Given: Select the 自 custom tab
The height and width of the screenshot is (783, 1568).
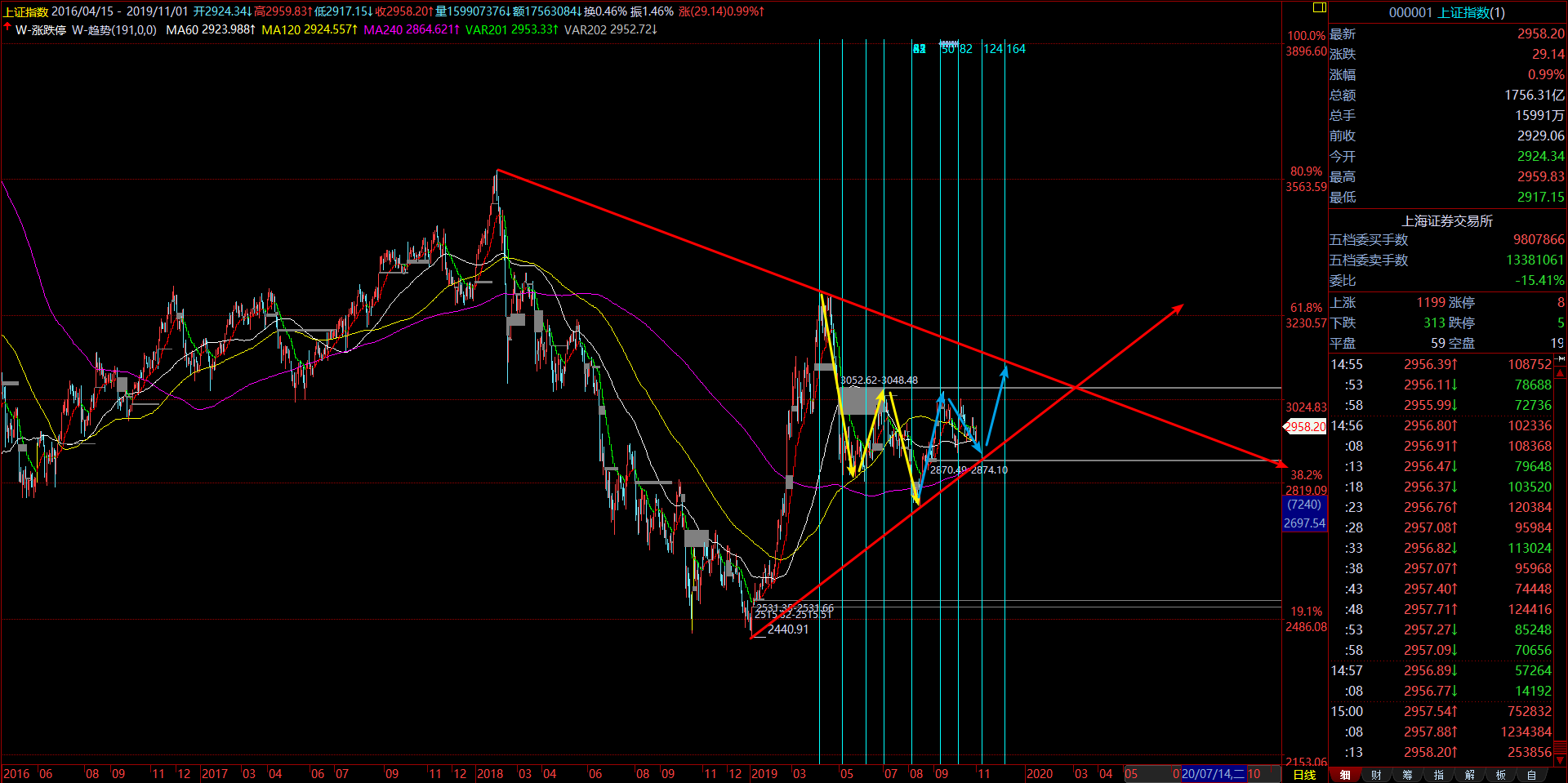Looking at the screenshot, I should click(1531, 775).
